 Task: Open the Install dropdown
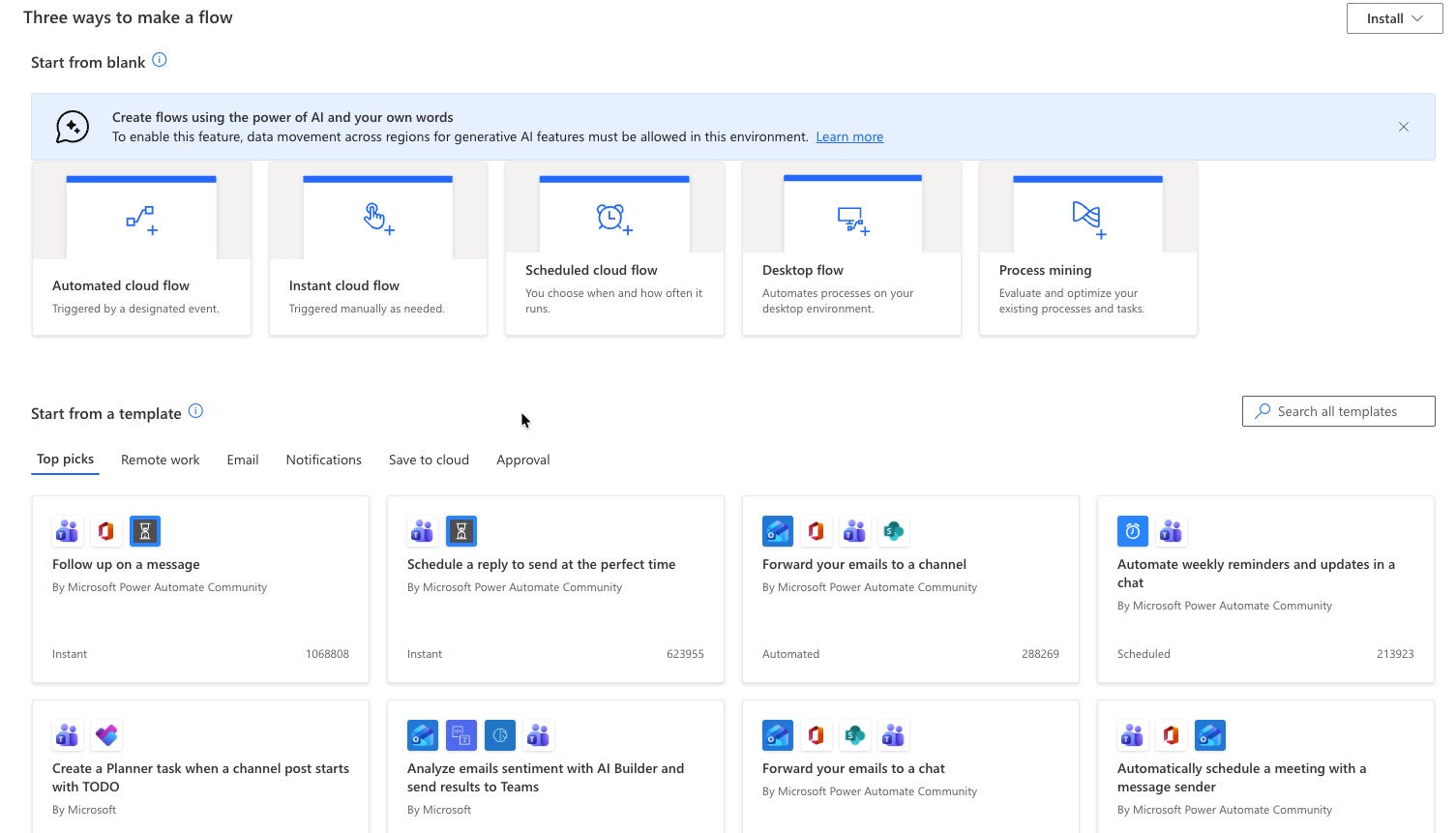(1394, 18)
